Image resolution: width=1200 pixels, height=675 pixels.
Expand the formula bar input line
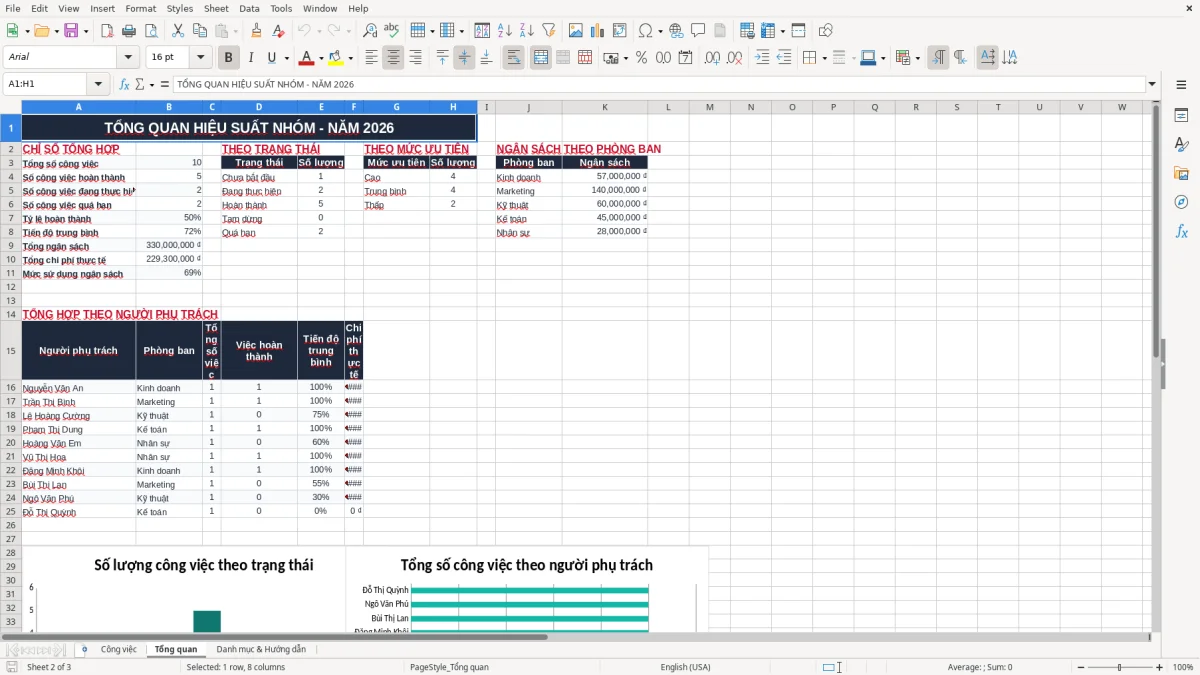pos(1152,85)
